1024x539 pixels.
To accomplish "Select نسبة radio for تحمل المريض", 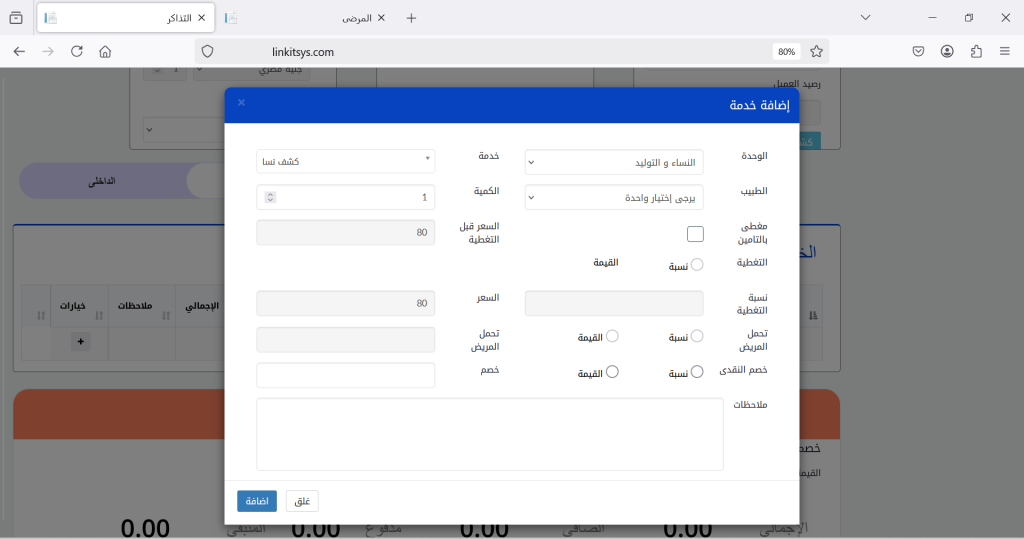I will [697, 337].
